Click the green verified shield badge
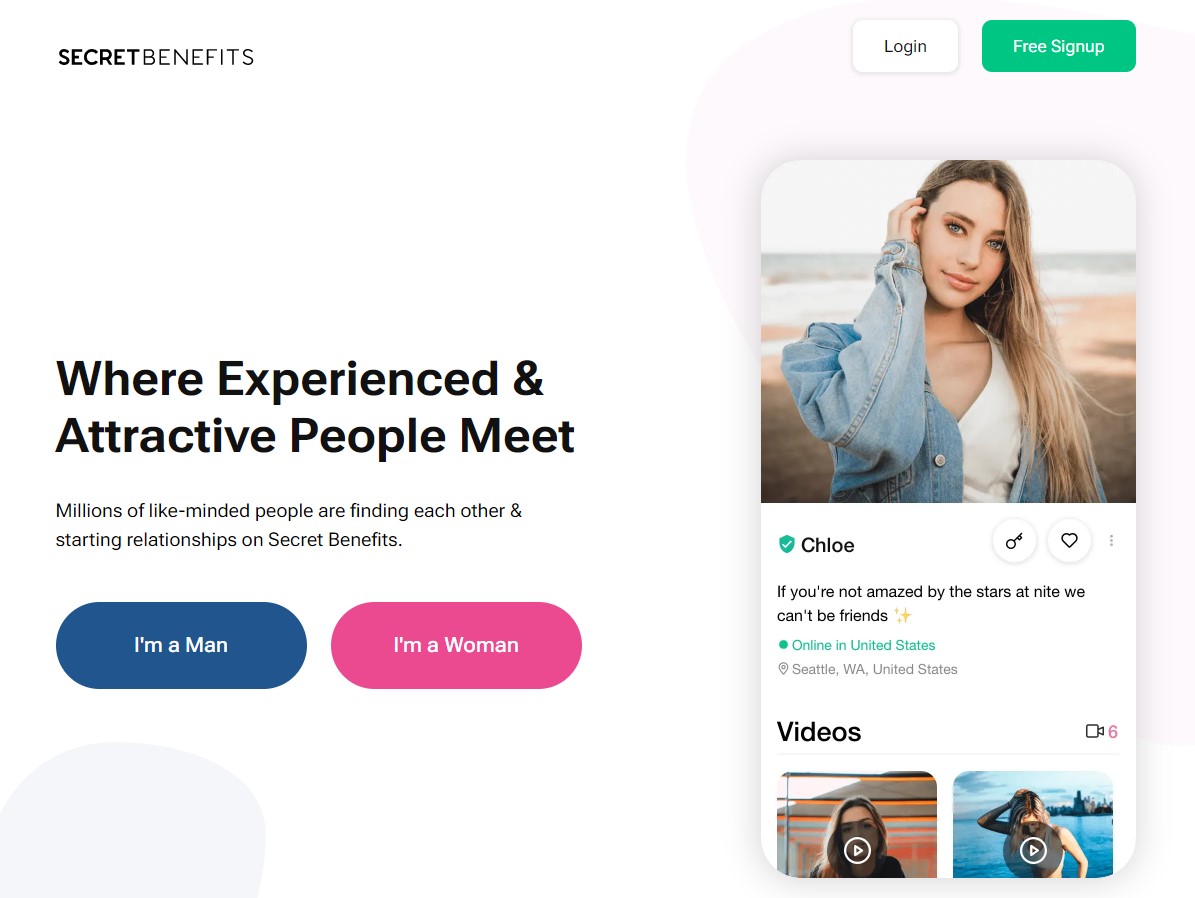The width and height of the screenshot is (1195, 898). [x=787, y=544]
